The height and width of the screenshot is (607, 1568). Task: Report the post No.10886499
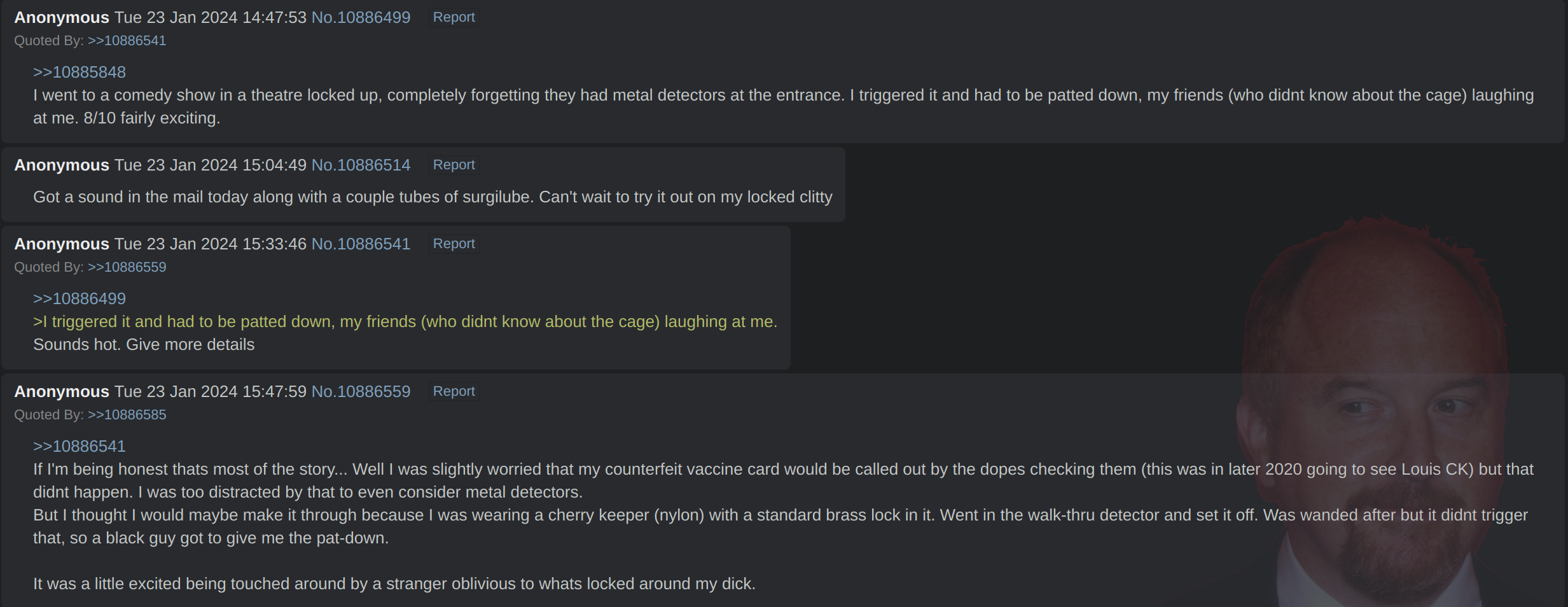[454, 17]
